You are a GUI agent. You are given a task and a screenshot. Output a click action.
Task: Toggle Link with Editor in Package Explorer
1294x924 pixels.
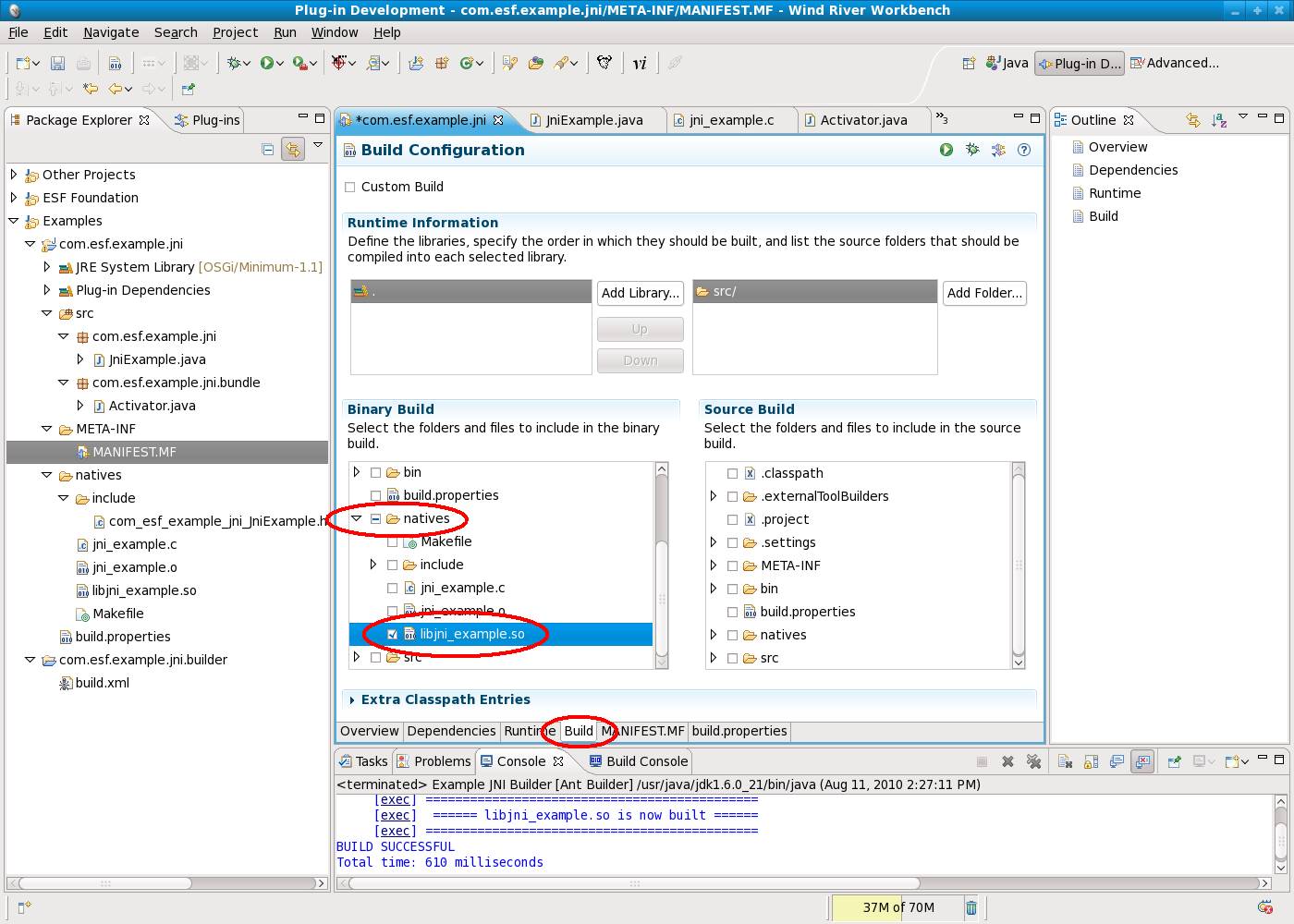pyautogui.click(x=293, y=149)
